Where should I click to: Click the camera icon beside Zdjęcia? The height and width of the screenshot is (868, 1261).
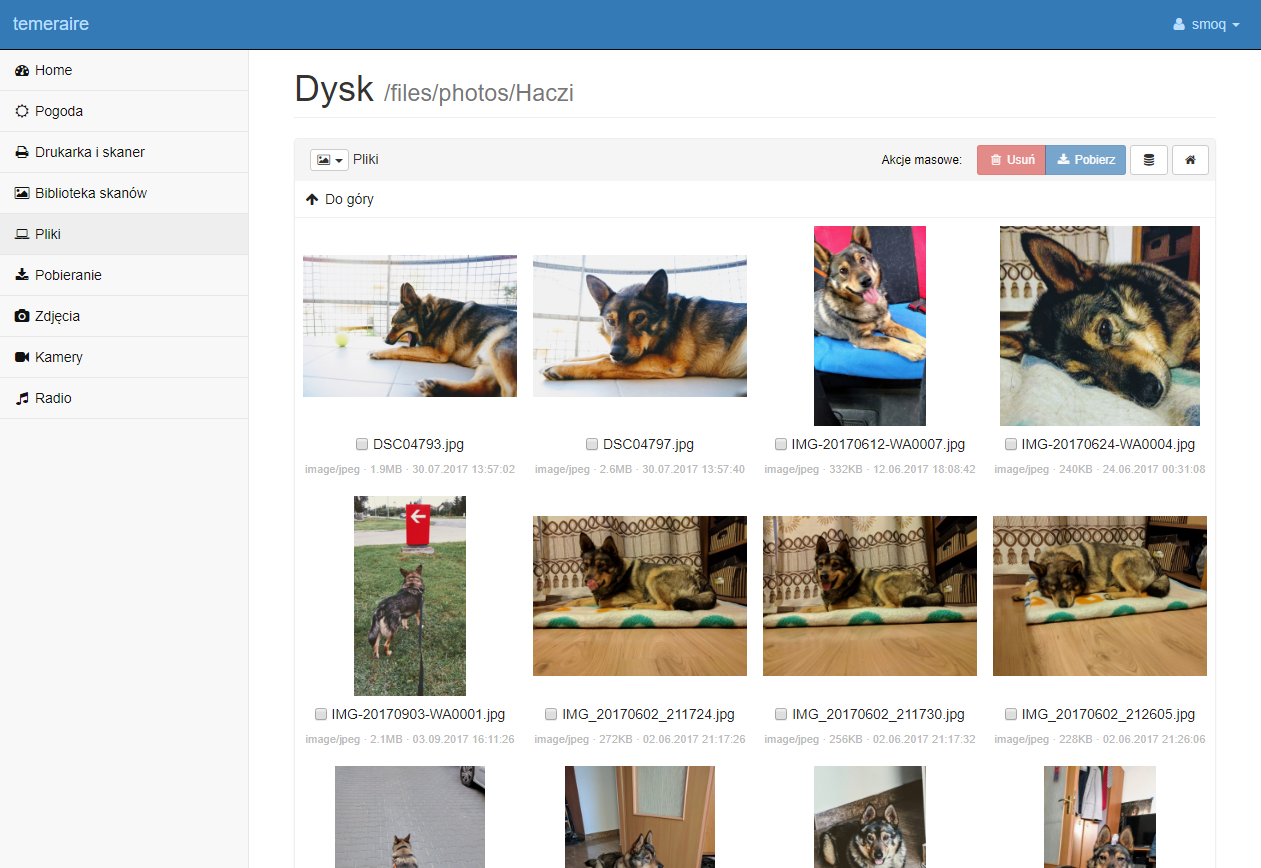click(22, 316)
